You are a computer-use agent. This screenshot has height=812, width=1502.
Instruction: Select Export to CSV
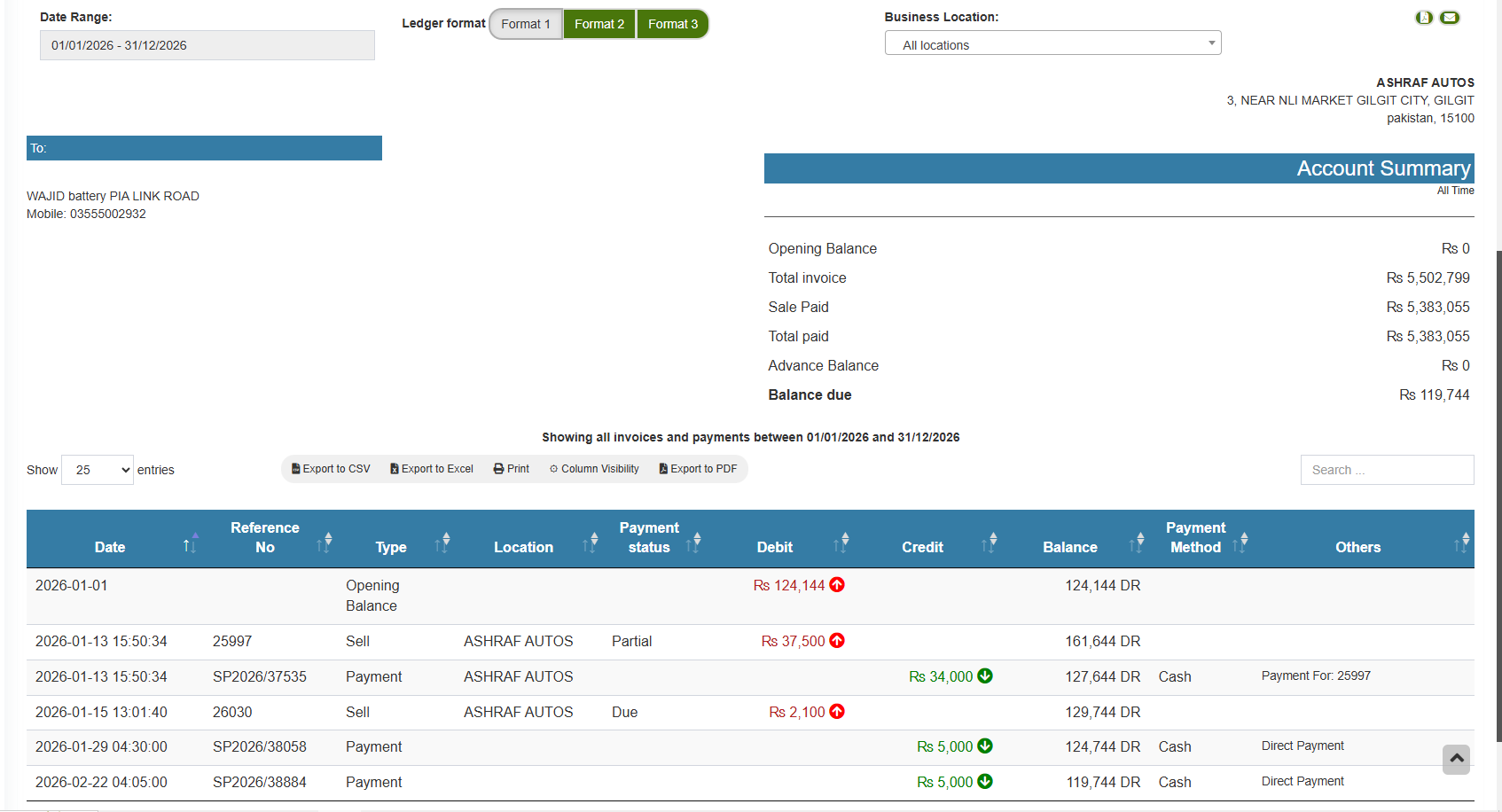click(x=330, y=468)
